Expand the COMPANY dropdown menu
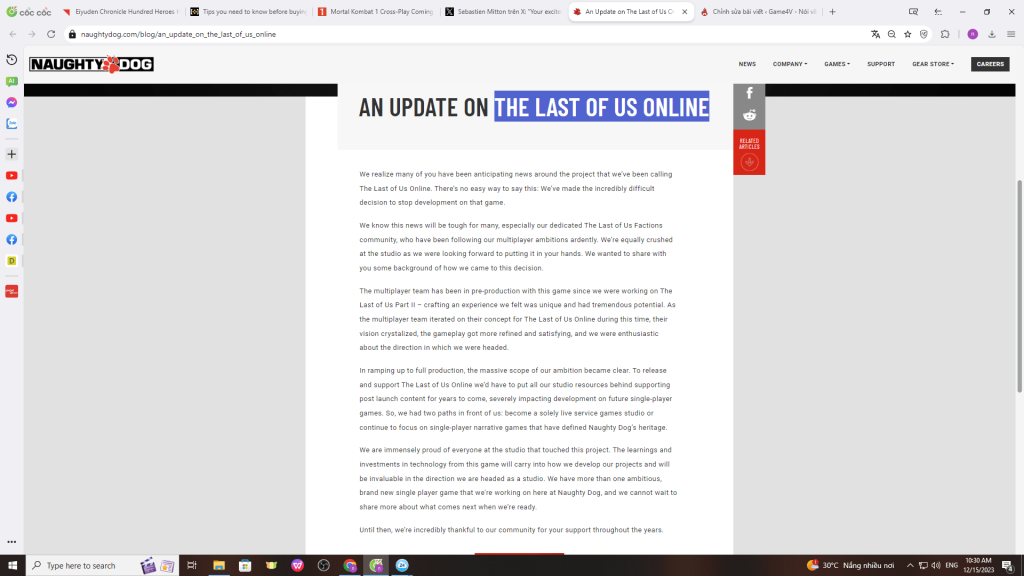This screenshot has height=576, width=1024. coord(789,63)
